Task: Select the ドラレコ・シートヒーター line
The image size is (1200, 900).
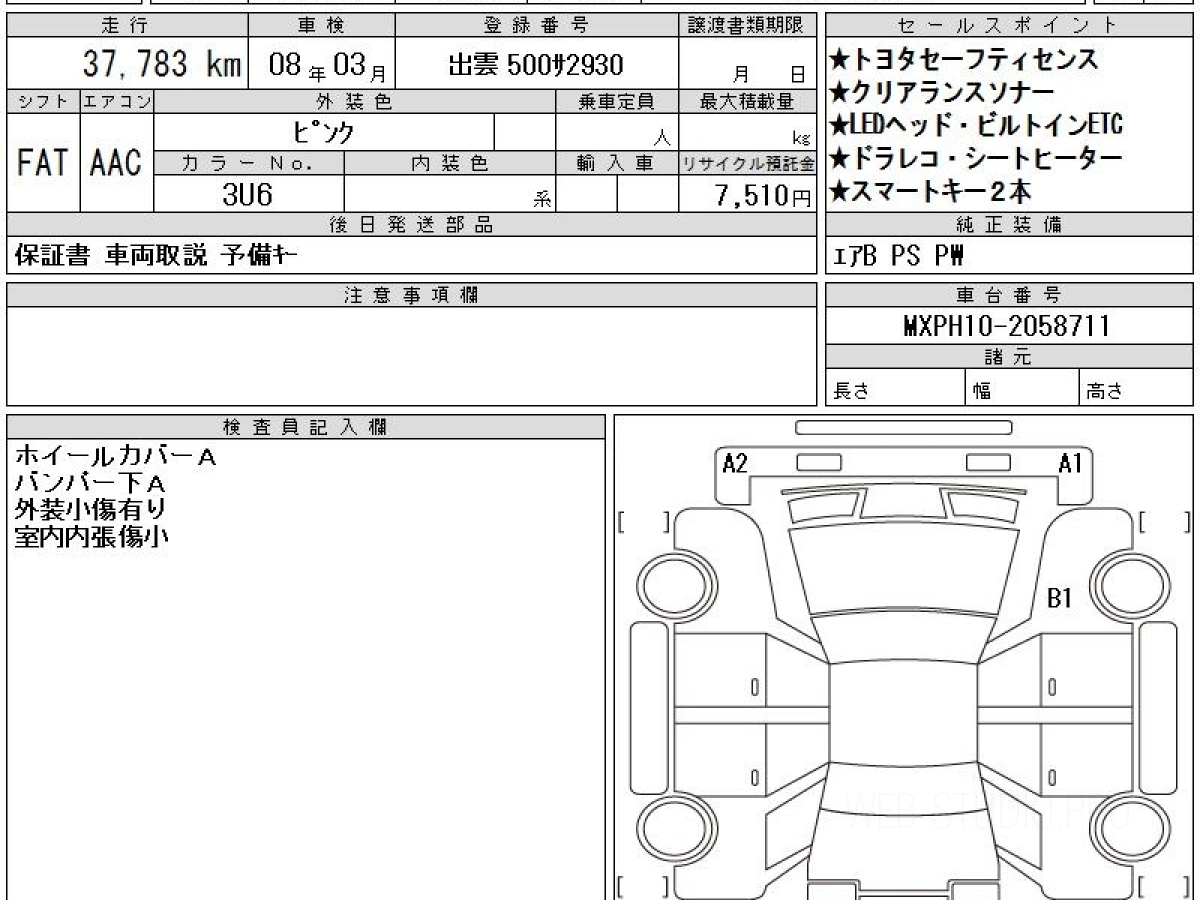Action: [x=976, y=158]
